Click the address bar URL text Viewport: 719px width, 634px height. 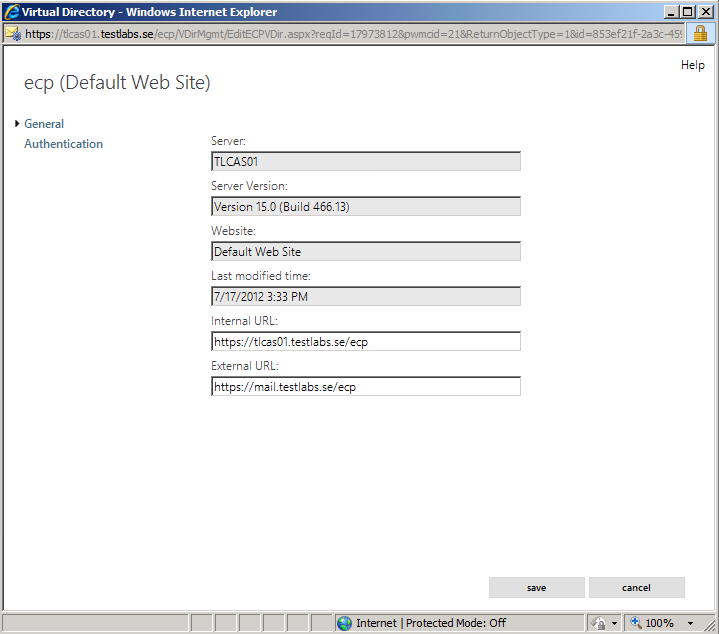(353, 34)
